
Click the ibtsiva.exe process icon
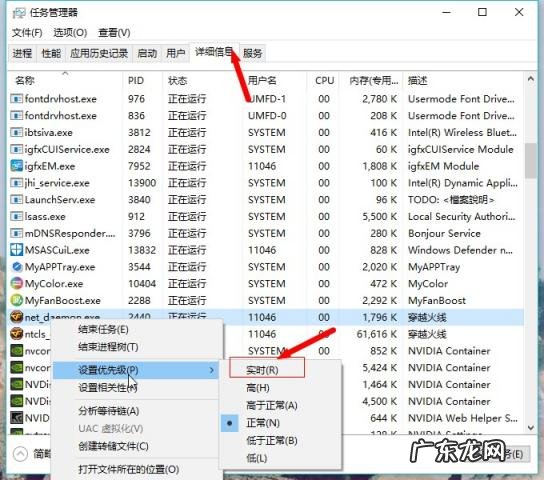tap(16, 132)
